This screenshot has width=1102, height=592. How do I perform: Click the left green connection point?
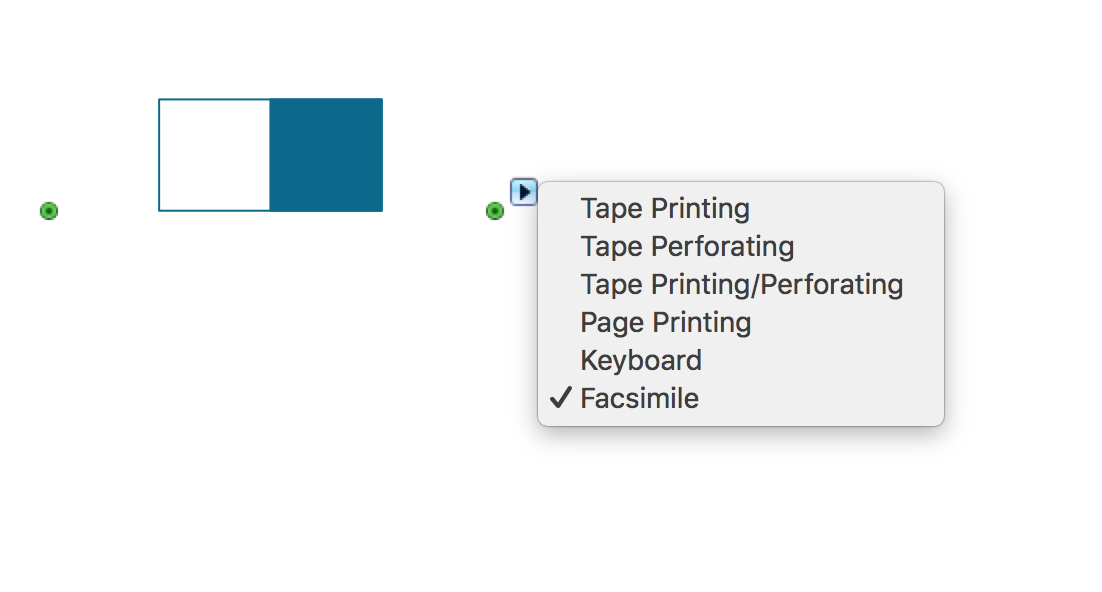coord(49,211)
